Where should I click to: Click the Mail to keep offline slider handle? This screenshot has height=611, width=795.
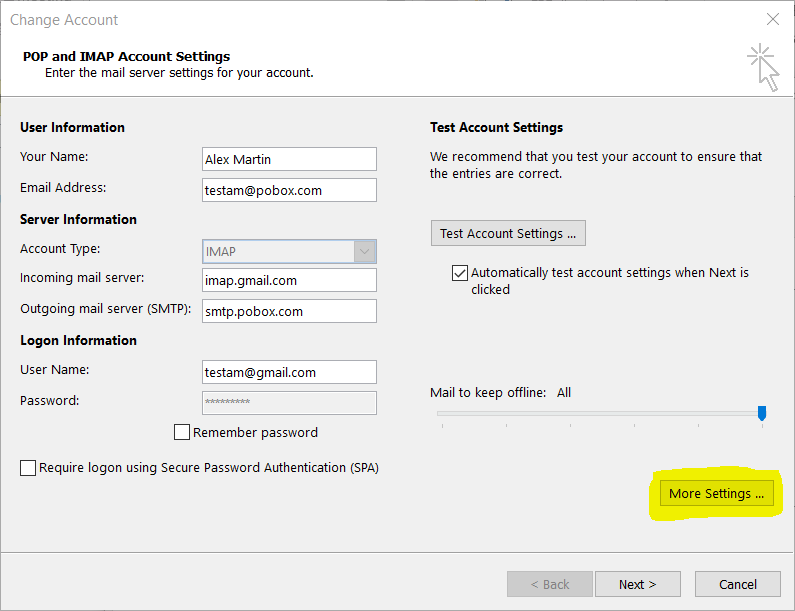click(762, 413)
